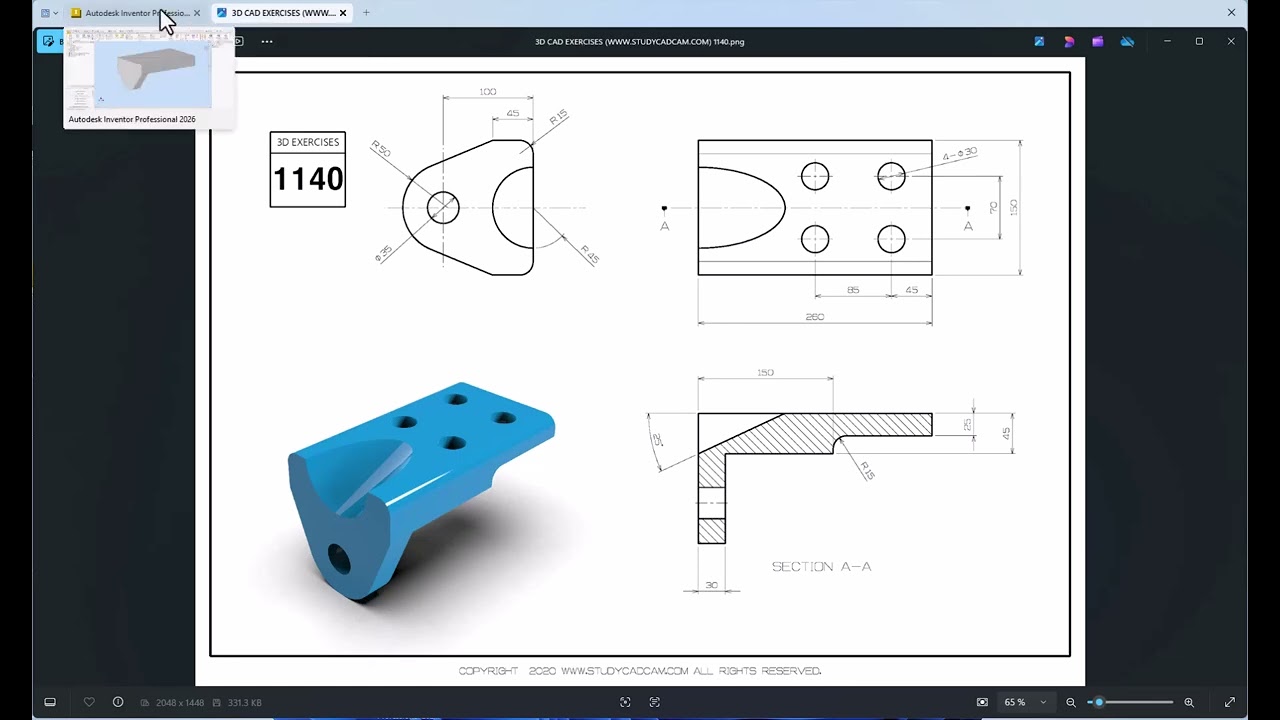The image size is (1280, 720).
Task: Show file info panel icon
Action: [x=118, y=702]
